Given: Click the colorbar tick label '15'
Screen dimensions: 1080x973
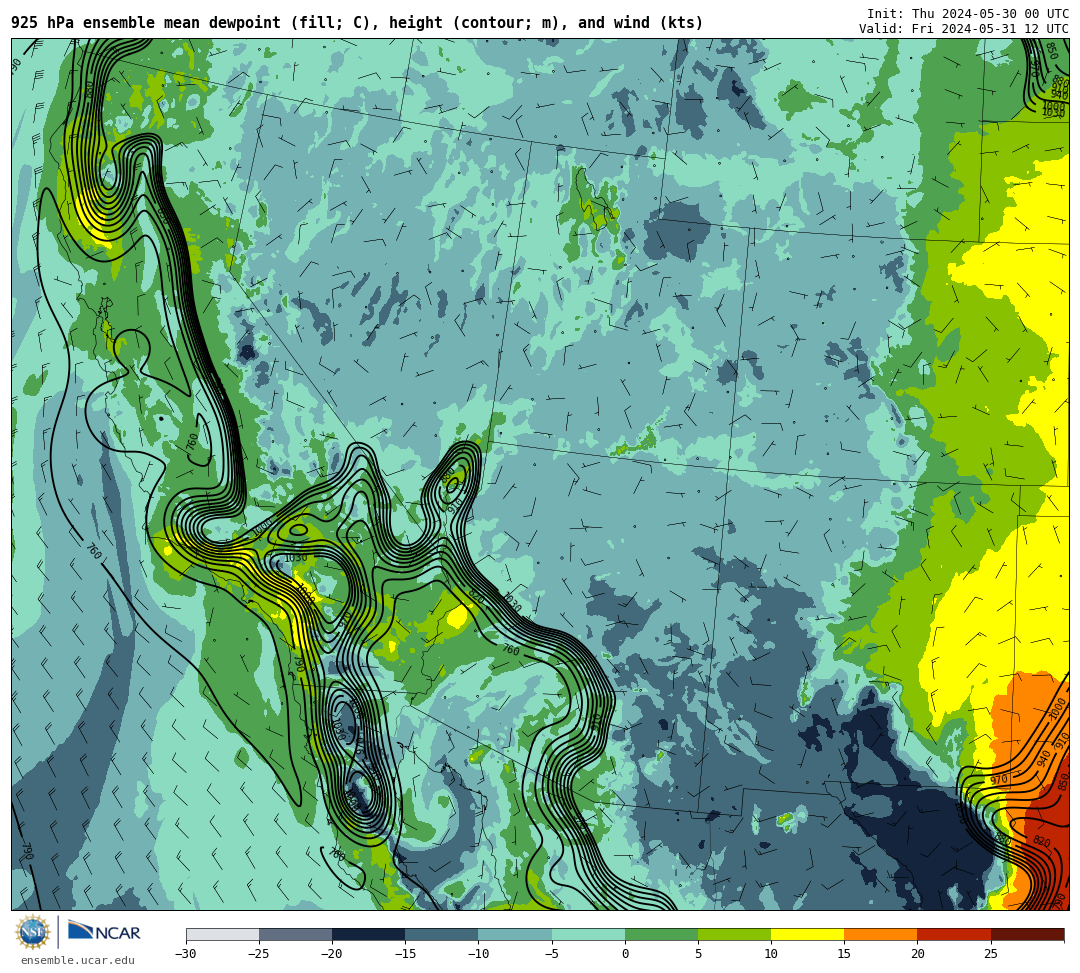Looking at the screenshot, I should (844, 954).
